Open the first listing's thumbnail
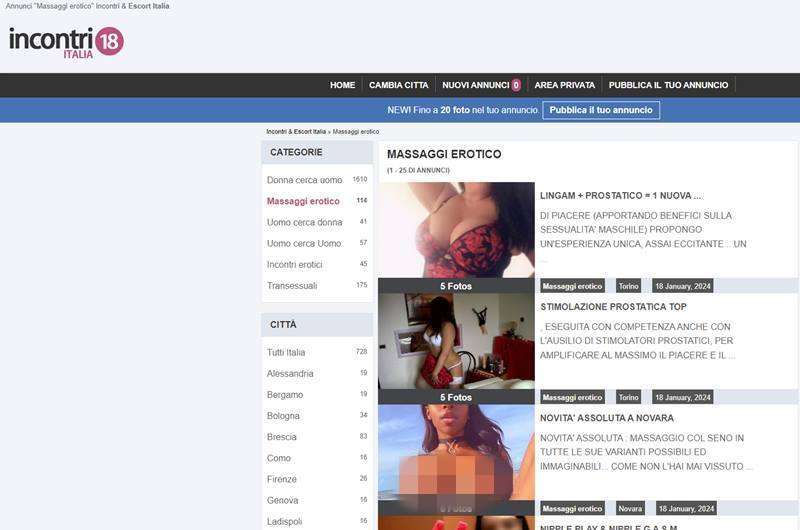The image size is (800, 530). point(456,230)
